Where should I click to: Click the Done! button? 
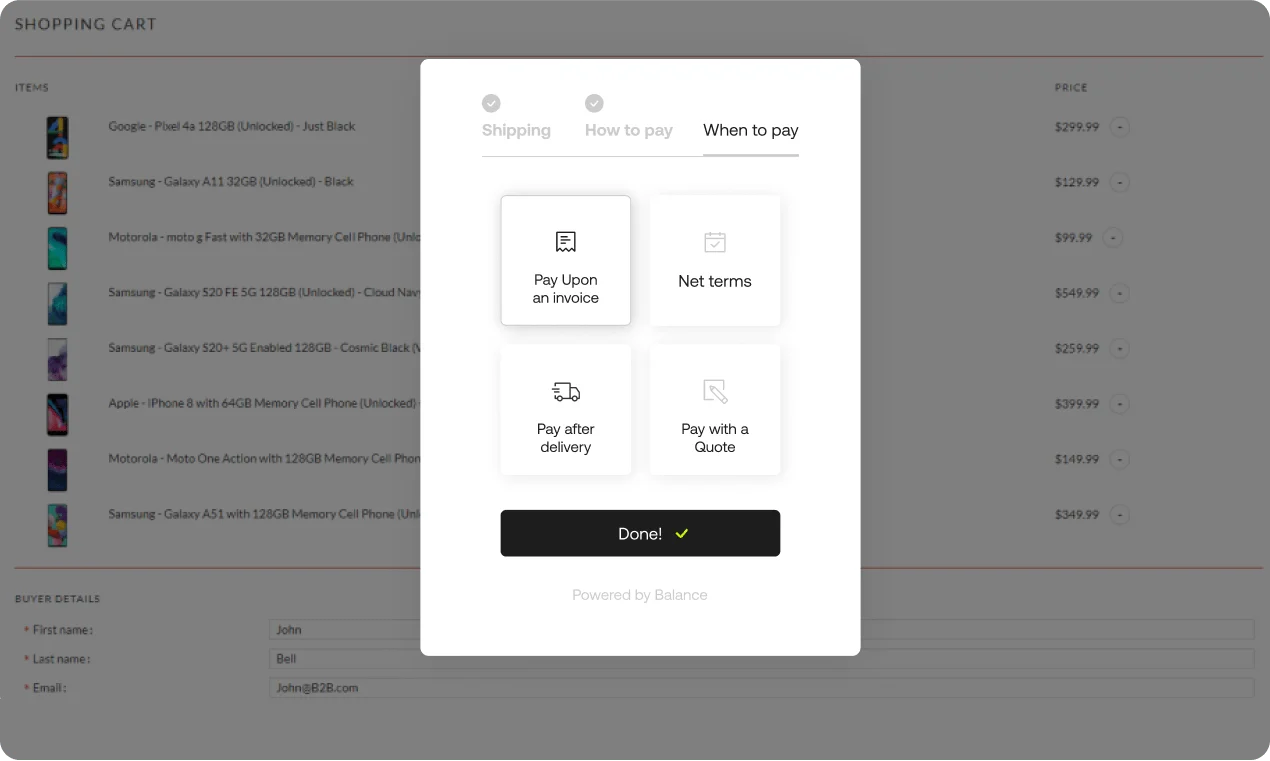640,533
